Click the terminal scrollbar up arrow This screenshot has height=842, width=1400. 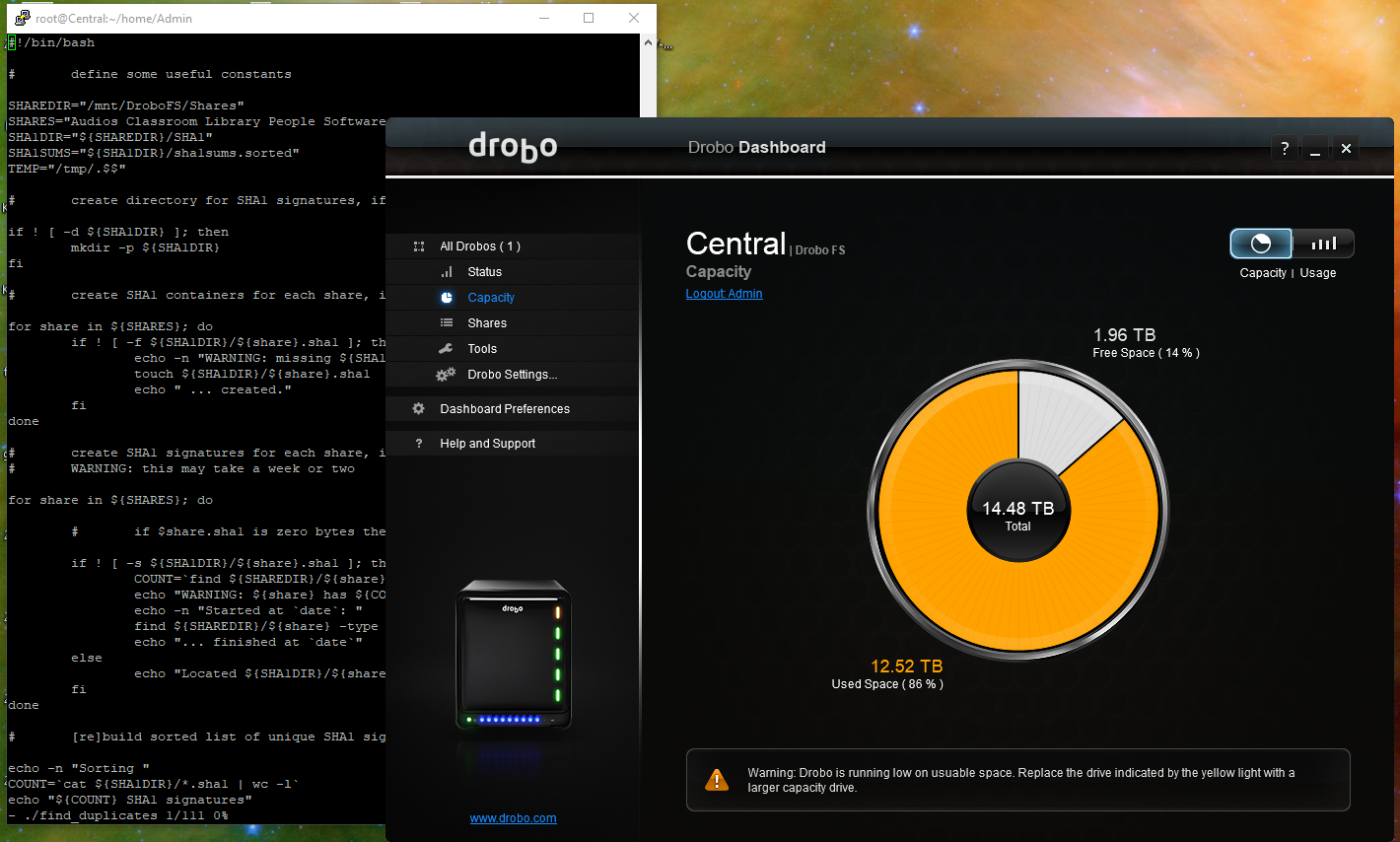pos(648,42)
